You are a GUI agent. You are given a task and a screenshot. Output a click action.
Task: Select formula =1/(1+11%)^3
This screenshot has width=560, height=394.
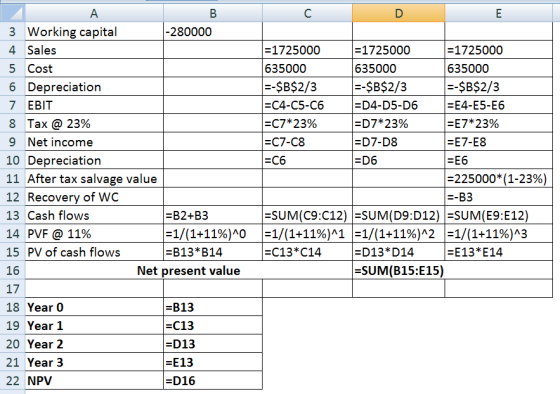(499, 234)
